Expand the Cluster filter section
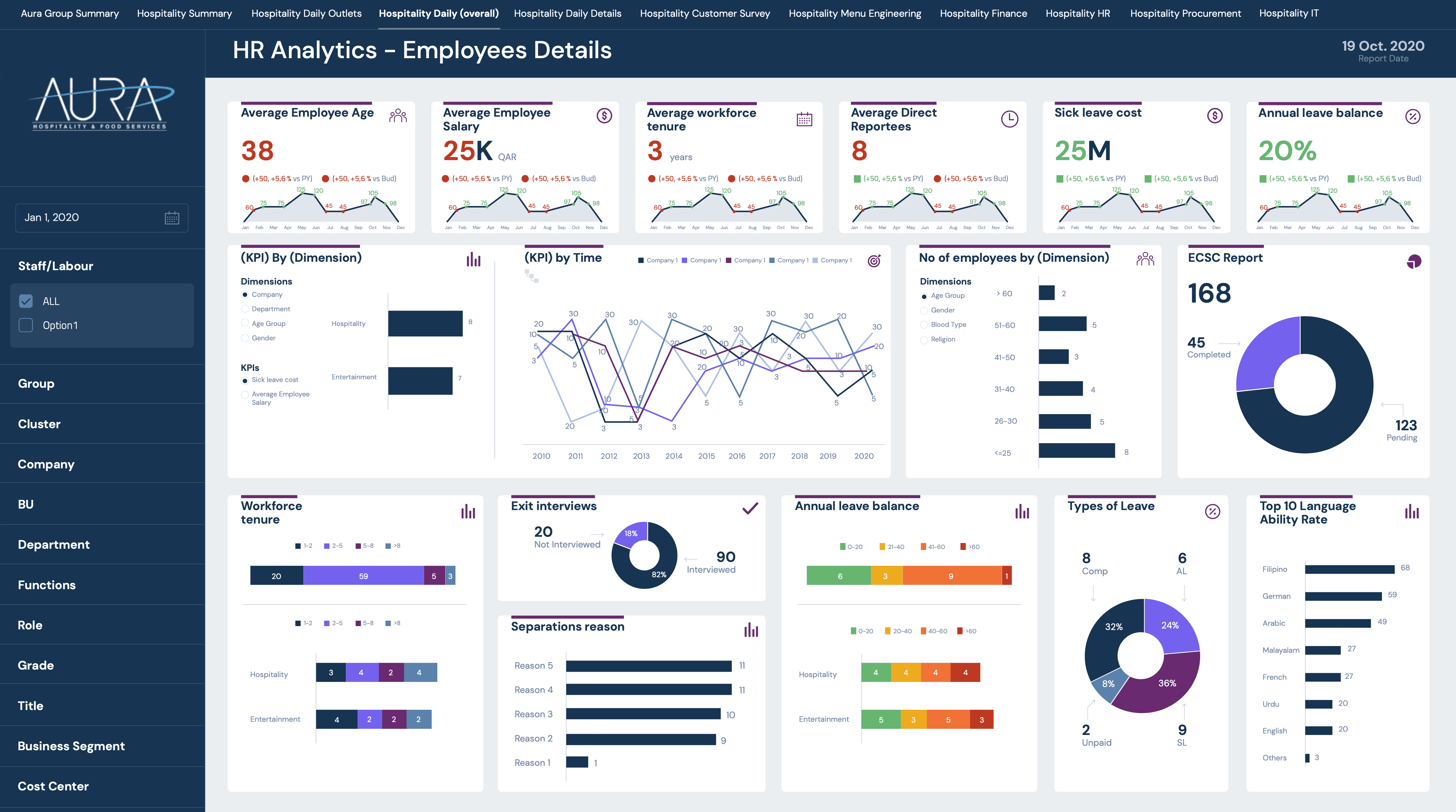 click(39, 424)
